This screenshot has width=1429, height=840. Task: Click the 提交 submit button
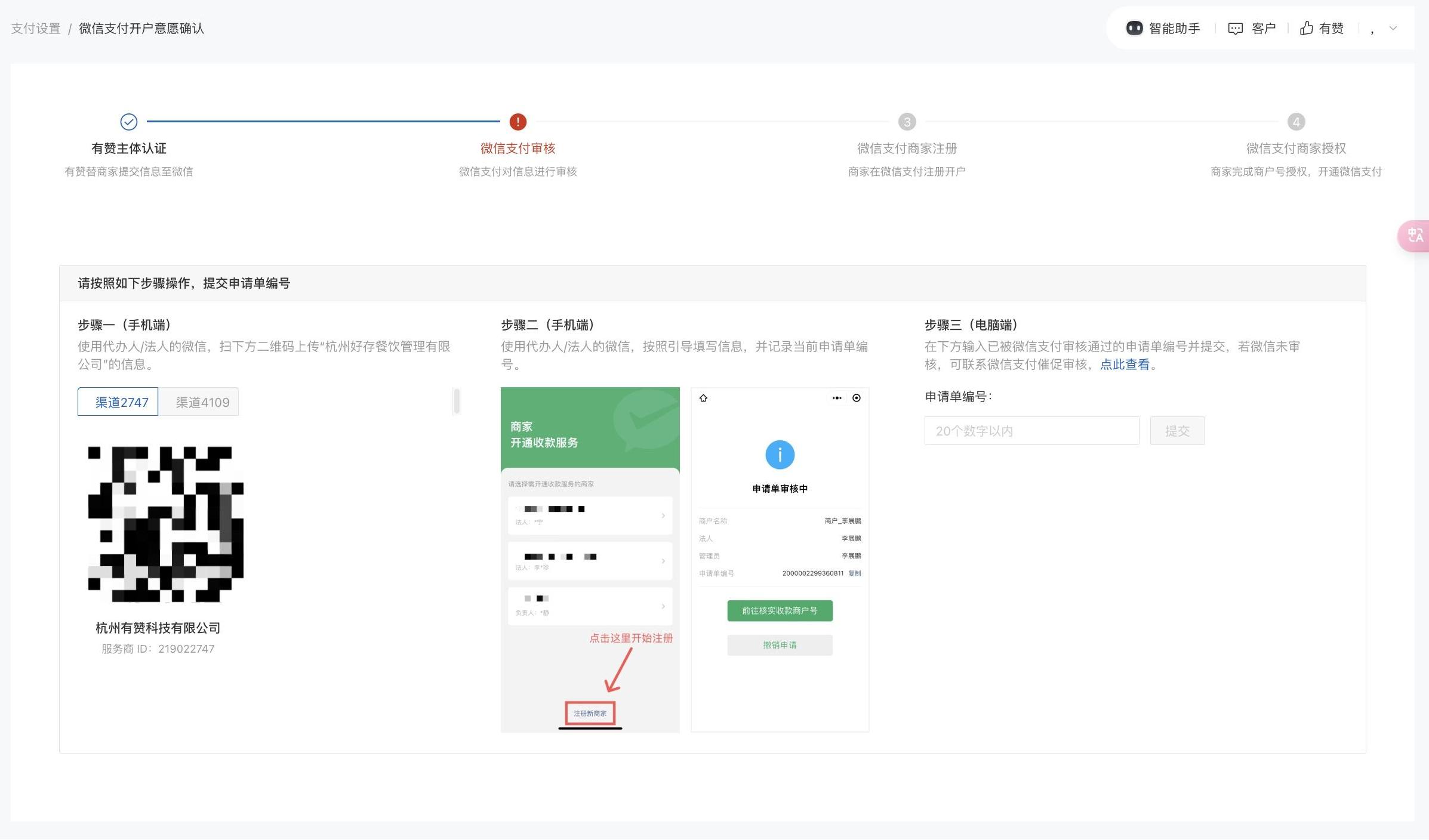click(1177, 430)
